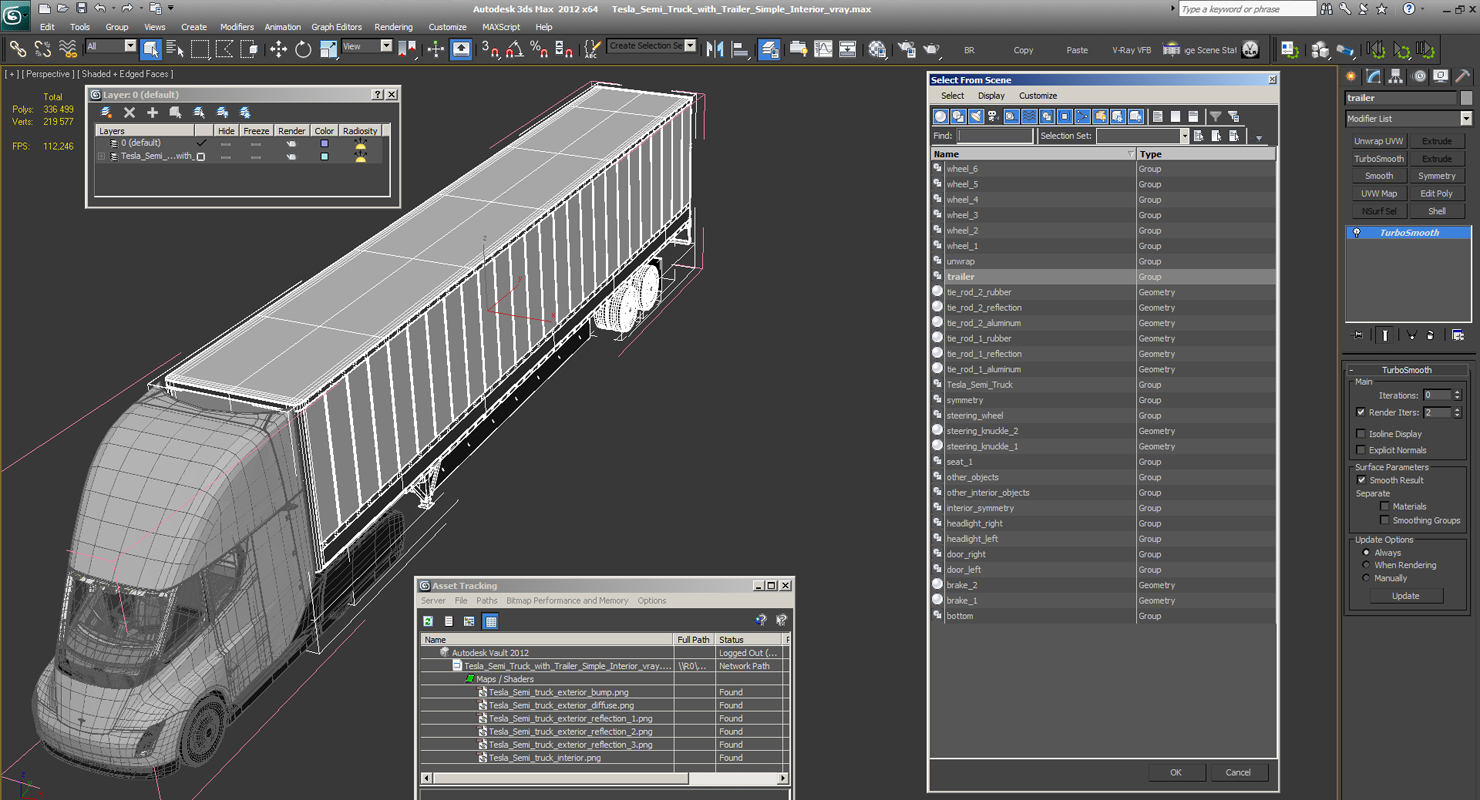Toggle TurboSmooth modifier lightbulb visibility

click(x=1356, y=233)
